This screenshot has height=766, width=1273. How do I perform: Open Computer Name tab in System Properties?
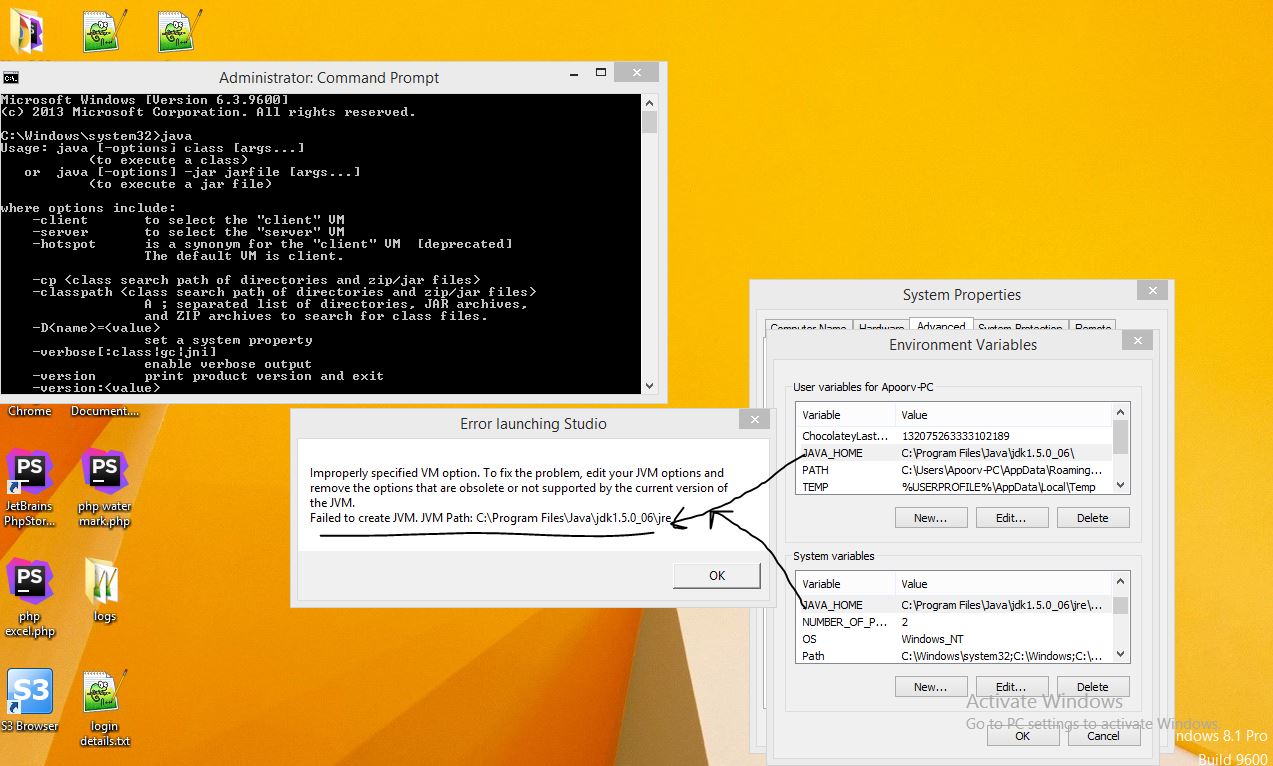808,328
